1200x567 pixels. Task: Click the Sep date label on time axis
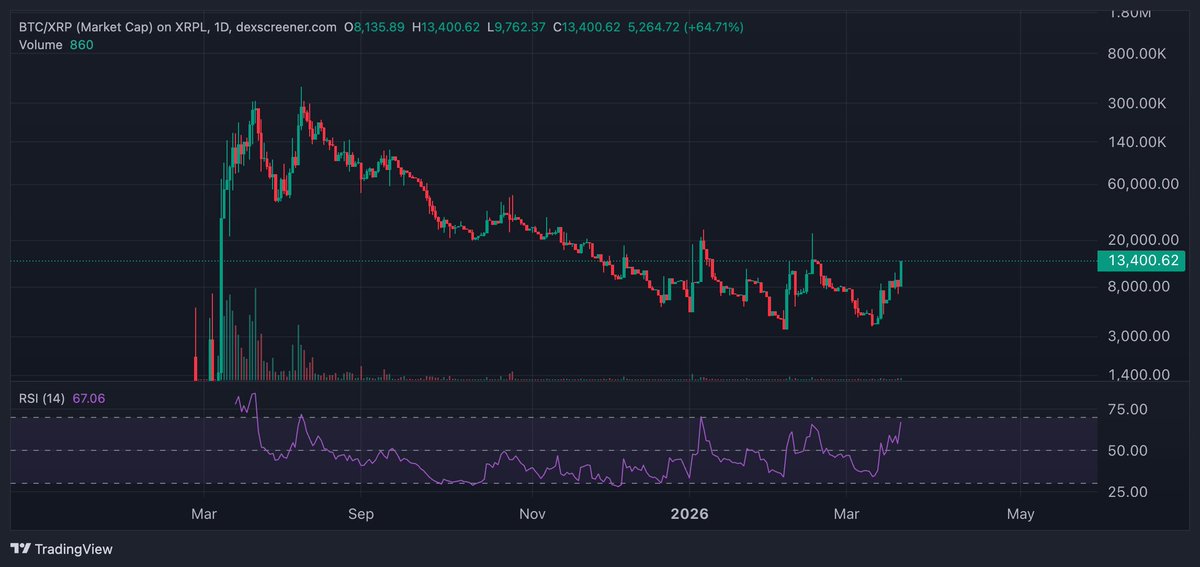point(361,514)
